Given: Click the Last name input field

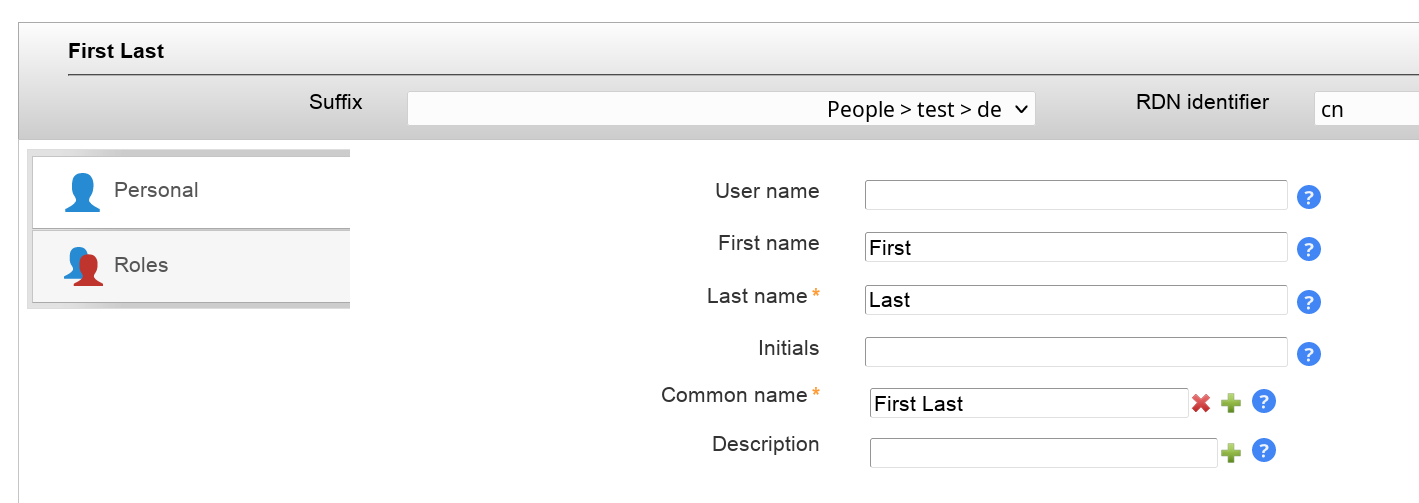Looking at the screenshot, I should (x=1075, y=300).
